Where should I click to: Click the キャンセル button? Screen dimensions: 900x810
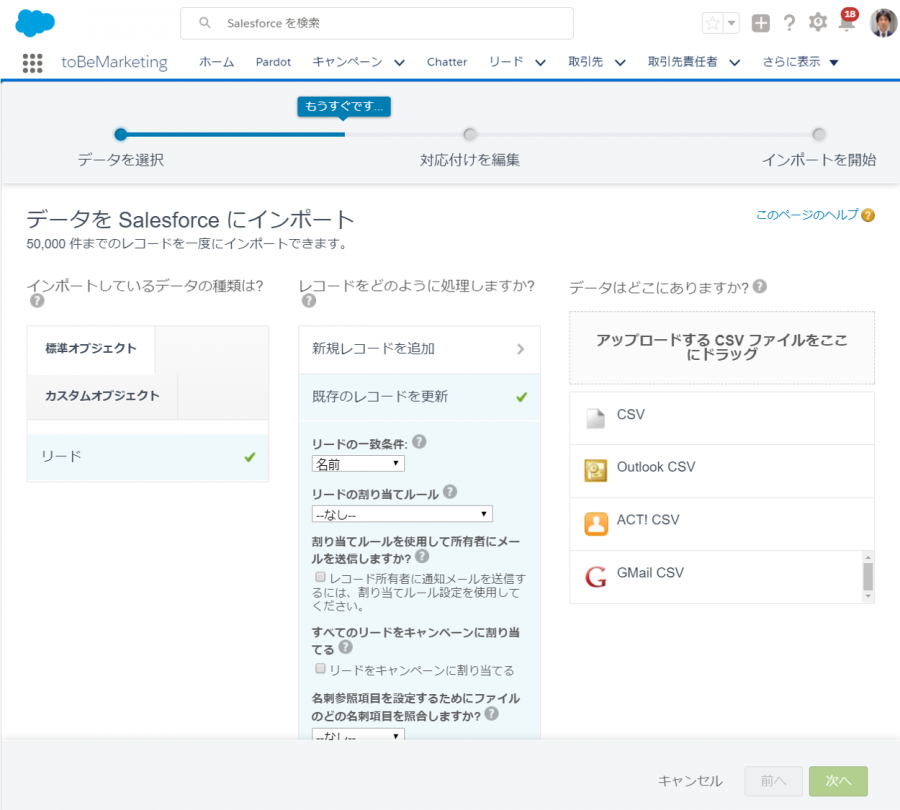tap(690, 781)
